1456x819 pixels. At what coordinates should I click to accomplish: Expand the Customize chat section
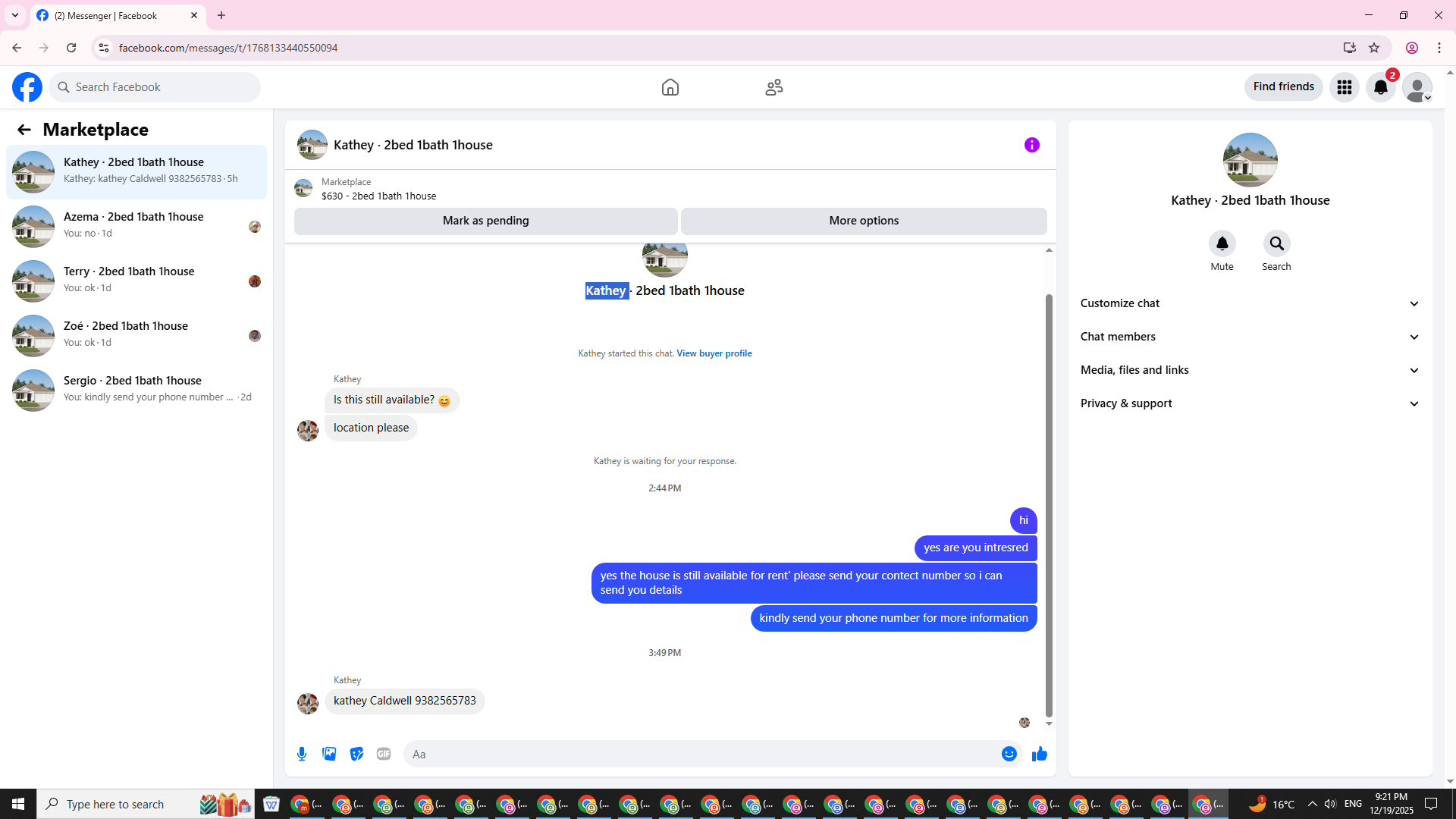pos(1249,303)
